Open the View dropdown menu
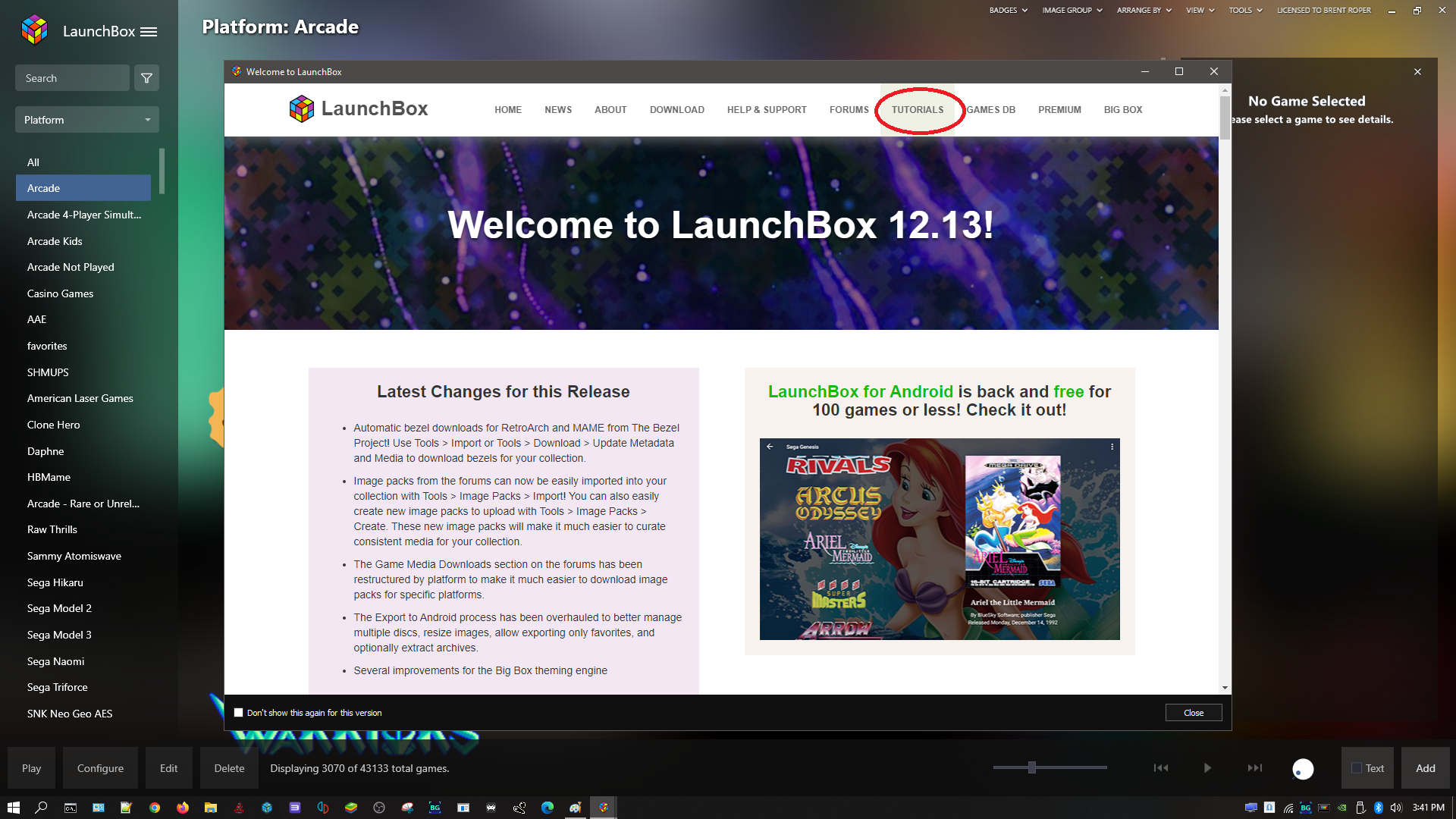The height and width of the screenshot is (819, 1456). click(x=1200, y=10)
